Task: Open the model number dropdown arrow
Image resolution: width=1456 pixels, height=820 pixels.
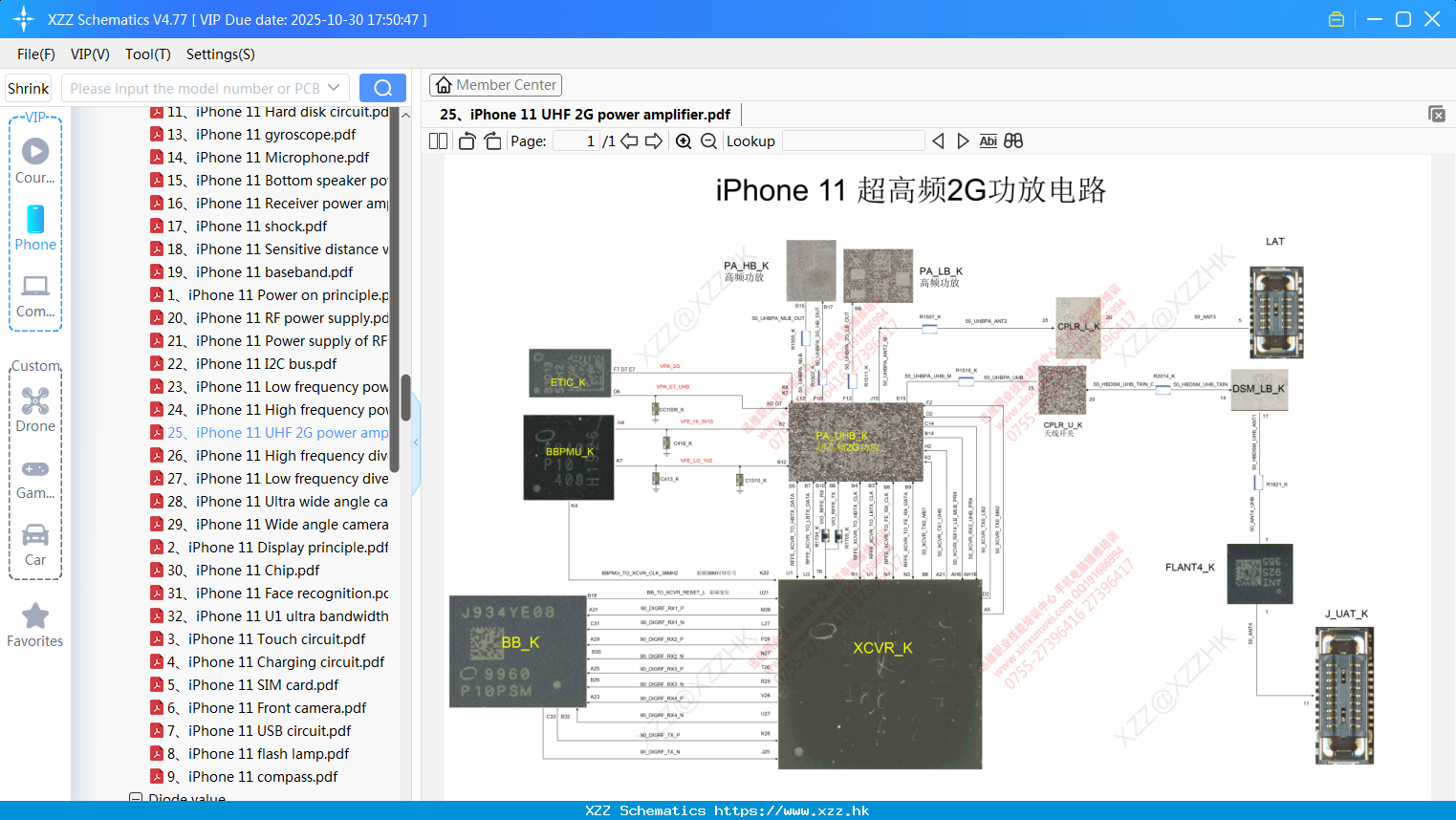Action: tap(334, 88)
